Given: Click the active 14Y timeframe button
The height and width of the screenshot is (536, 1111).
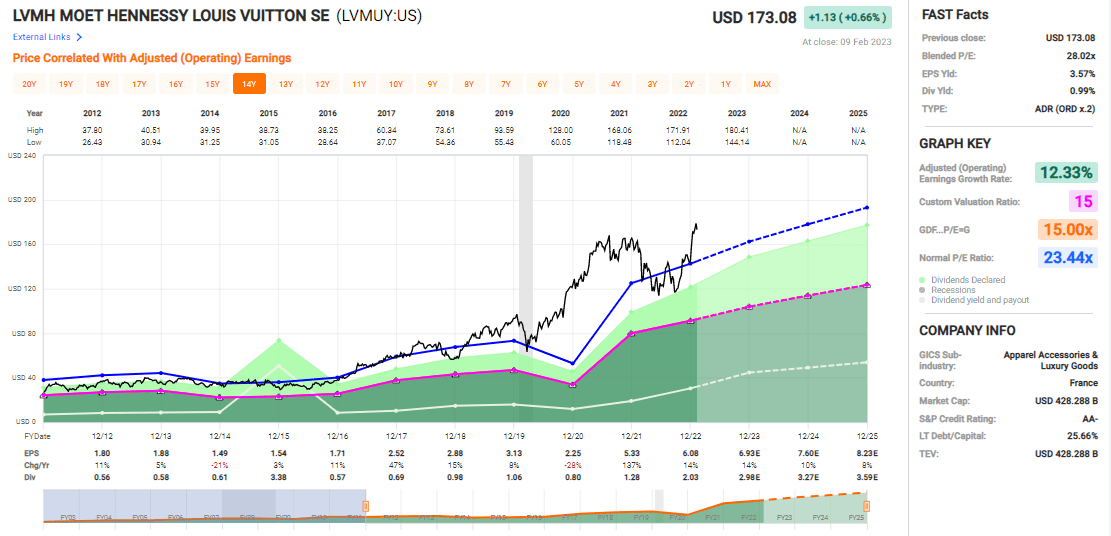Looking at the screenshot, I should pos(249,84).
